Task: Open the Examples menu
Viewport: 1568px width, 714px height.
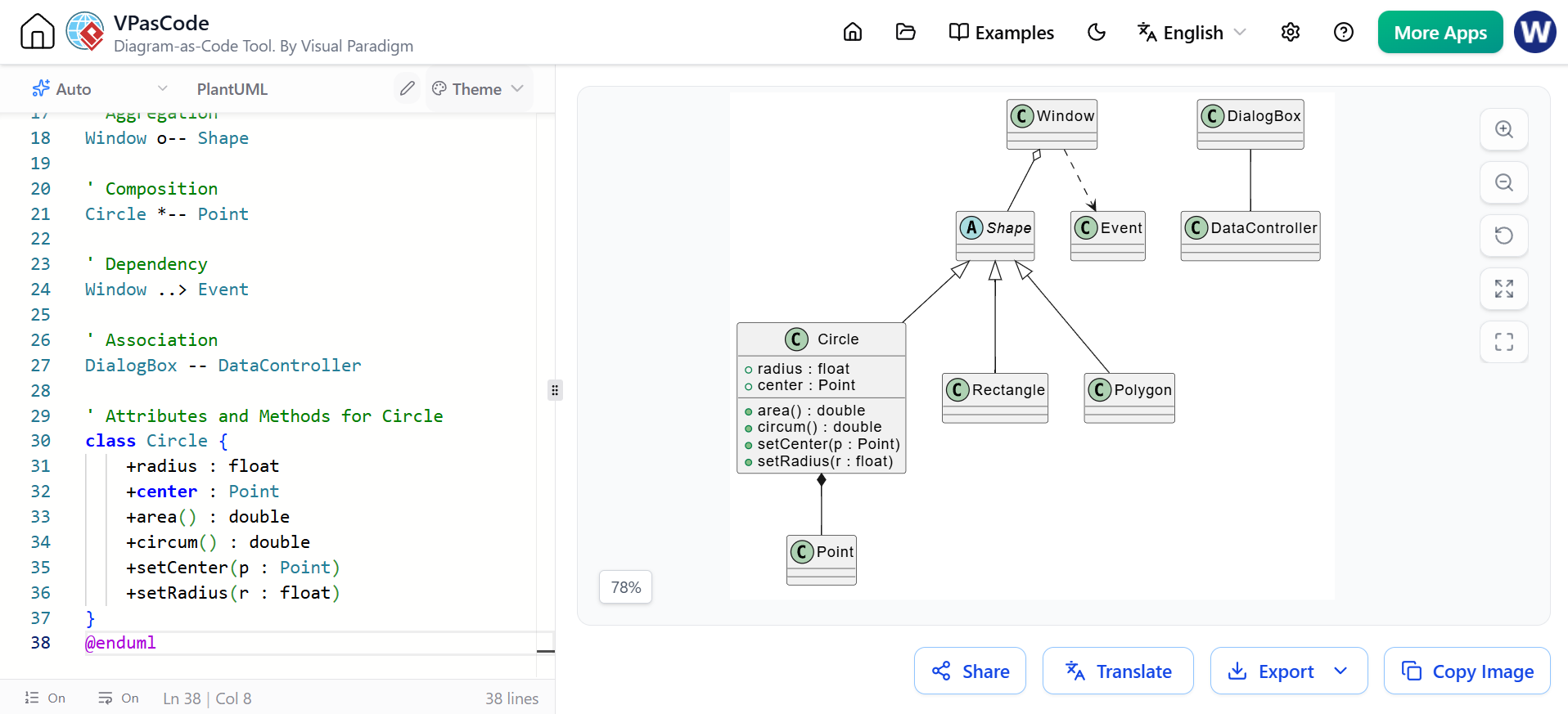Action: 1001,33
